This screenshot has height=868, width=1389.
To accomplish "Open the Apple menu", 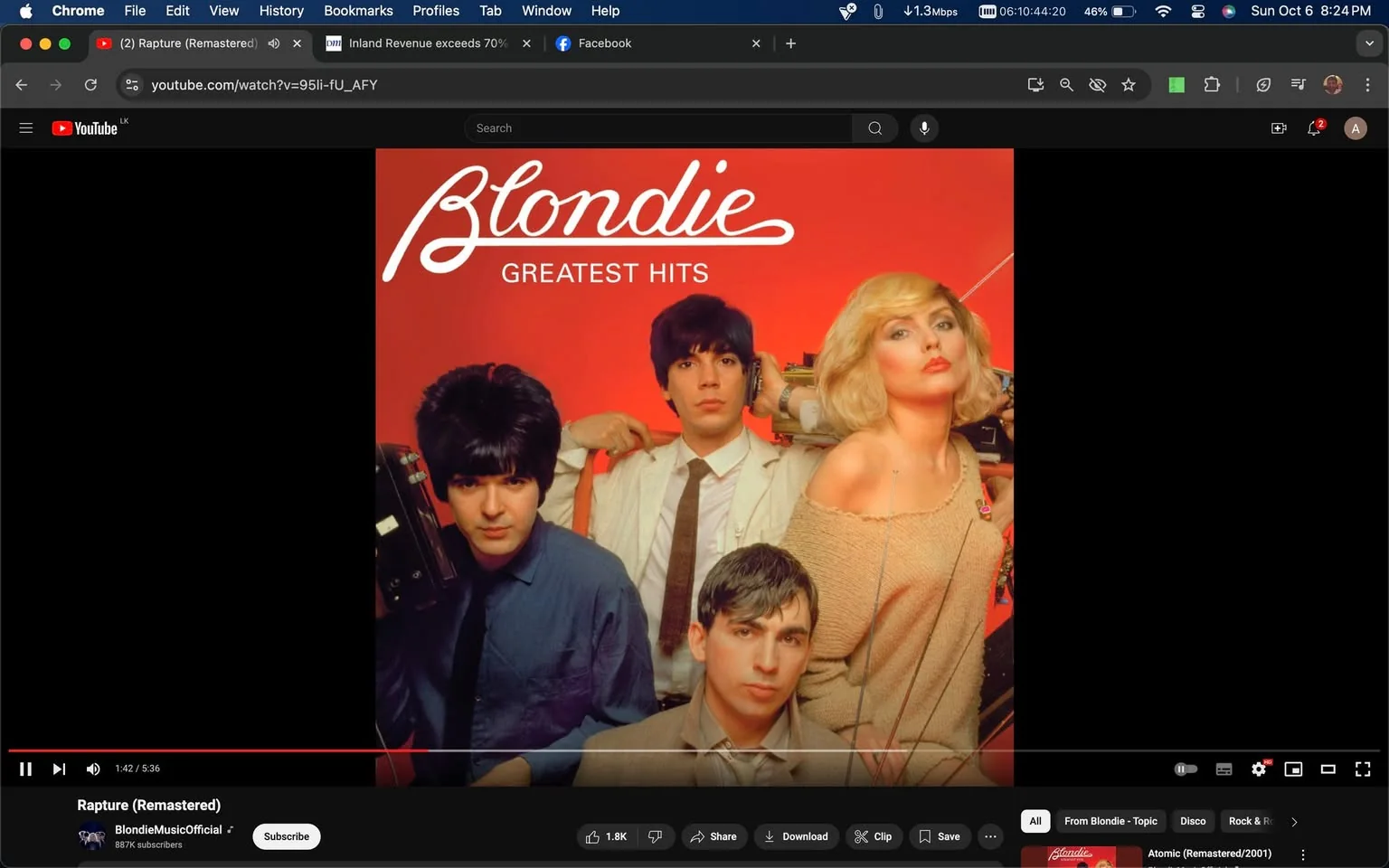I will click(25, 11).
